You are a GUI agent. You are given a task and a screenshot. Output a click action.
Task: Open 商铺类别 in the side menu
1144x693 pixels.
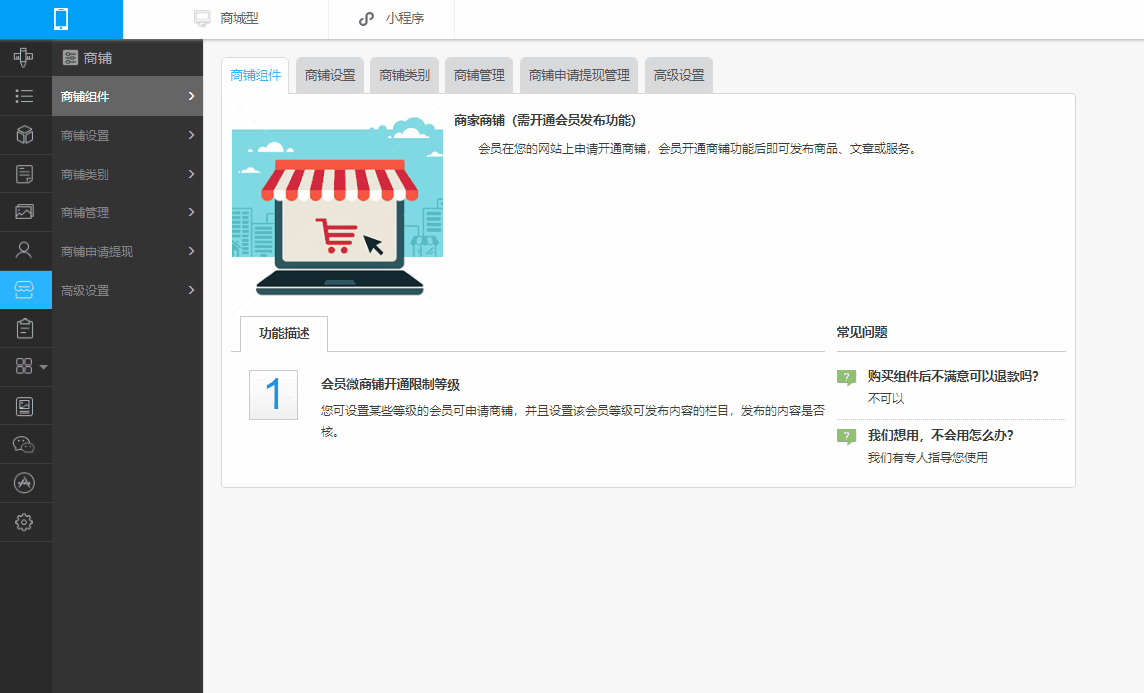(128, 174)
